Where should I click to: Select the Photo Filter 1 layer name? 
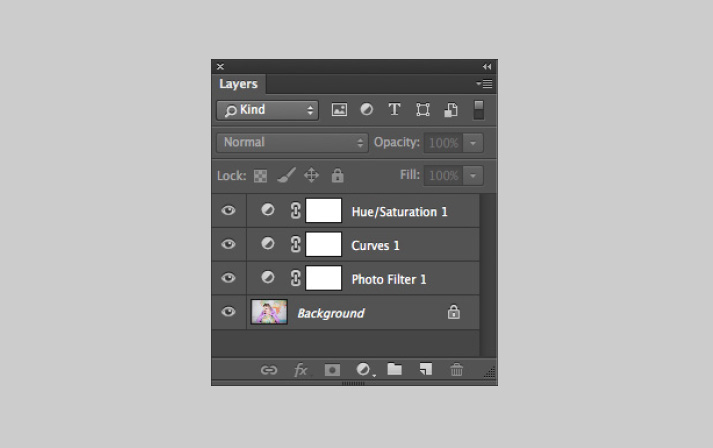[389, 279]
